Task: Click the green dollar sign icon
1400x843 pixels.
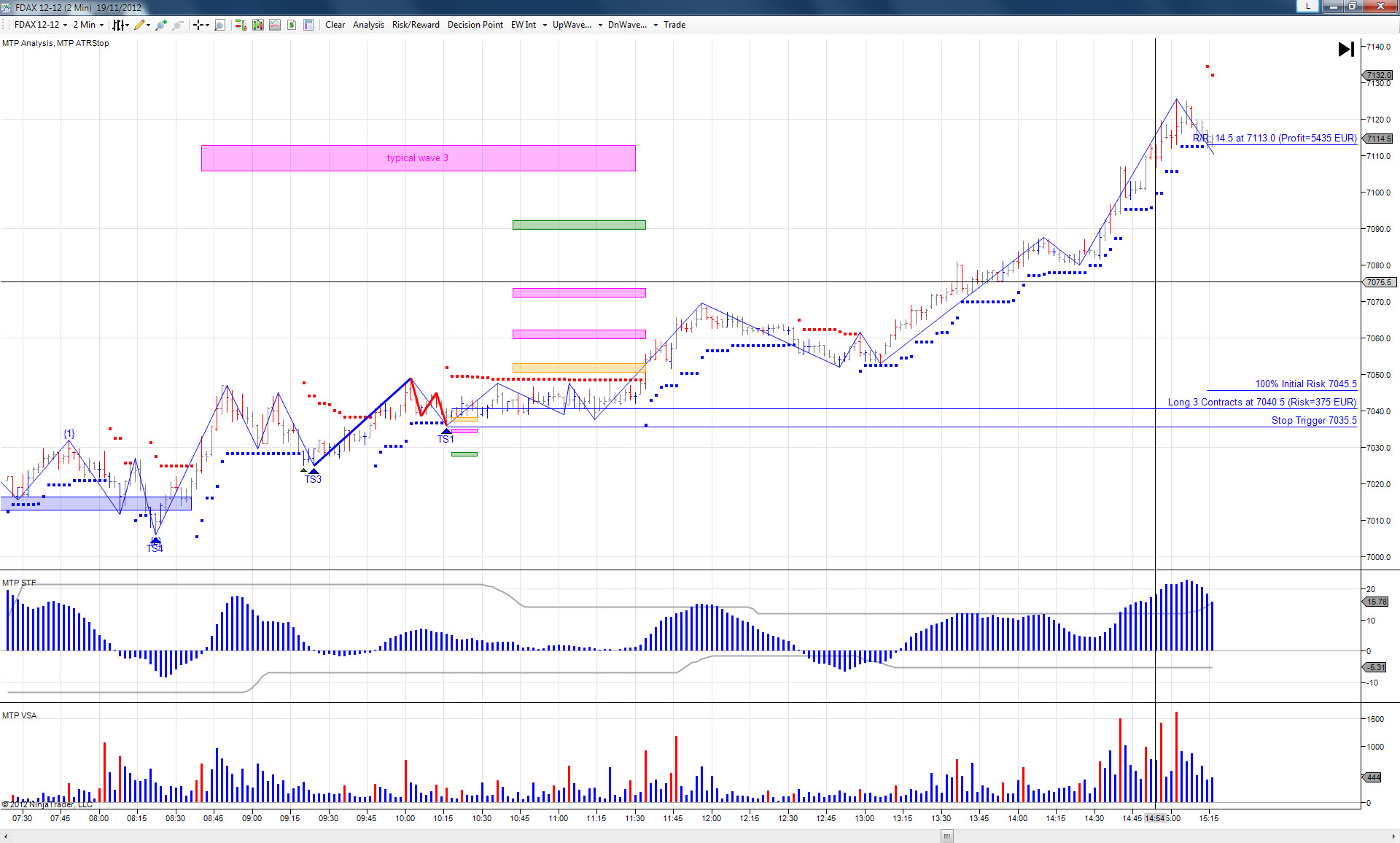Action: 292,25
